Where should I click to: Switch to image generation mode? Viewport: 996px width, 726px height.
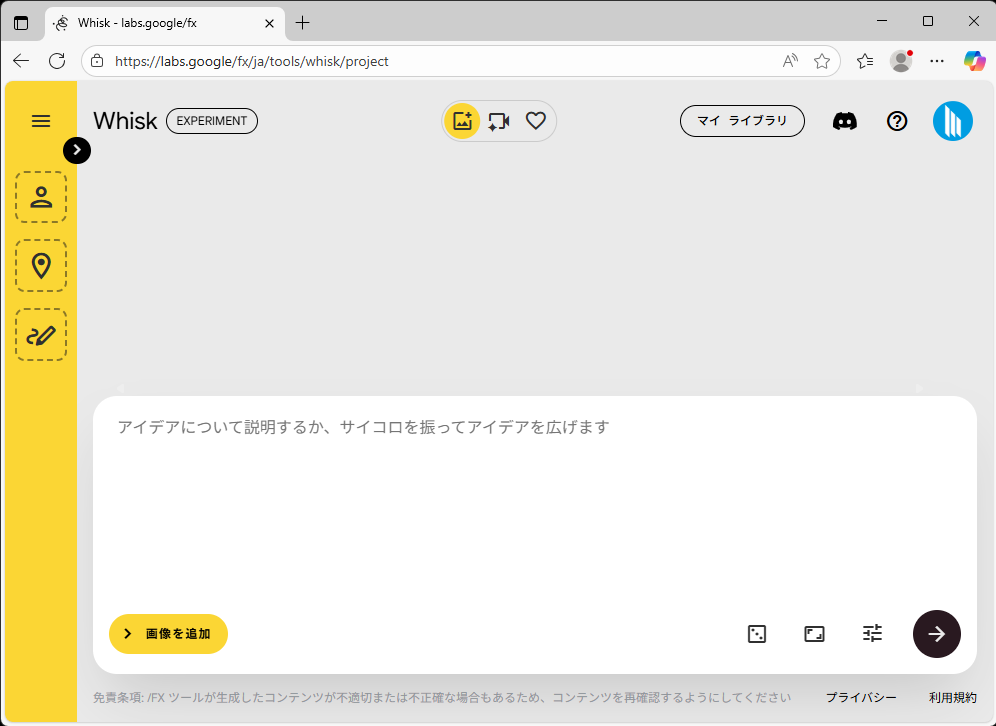tap(462, 121)
